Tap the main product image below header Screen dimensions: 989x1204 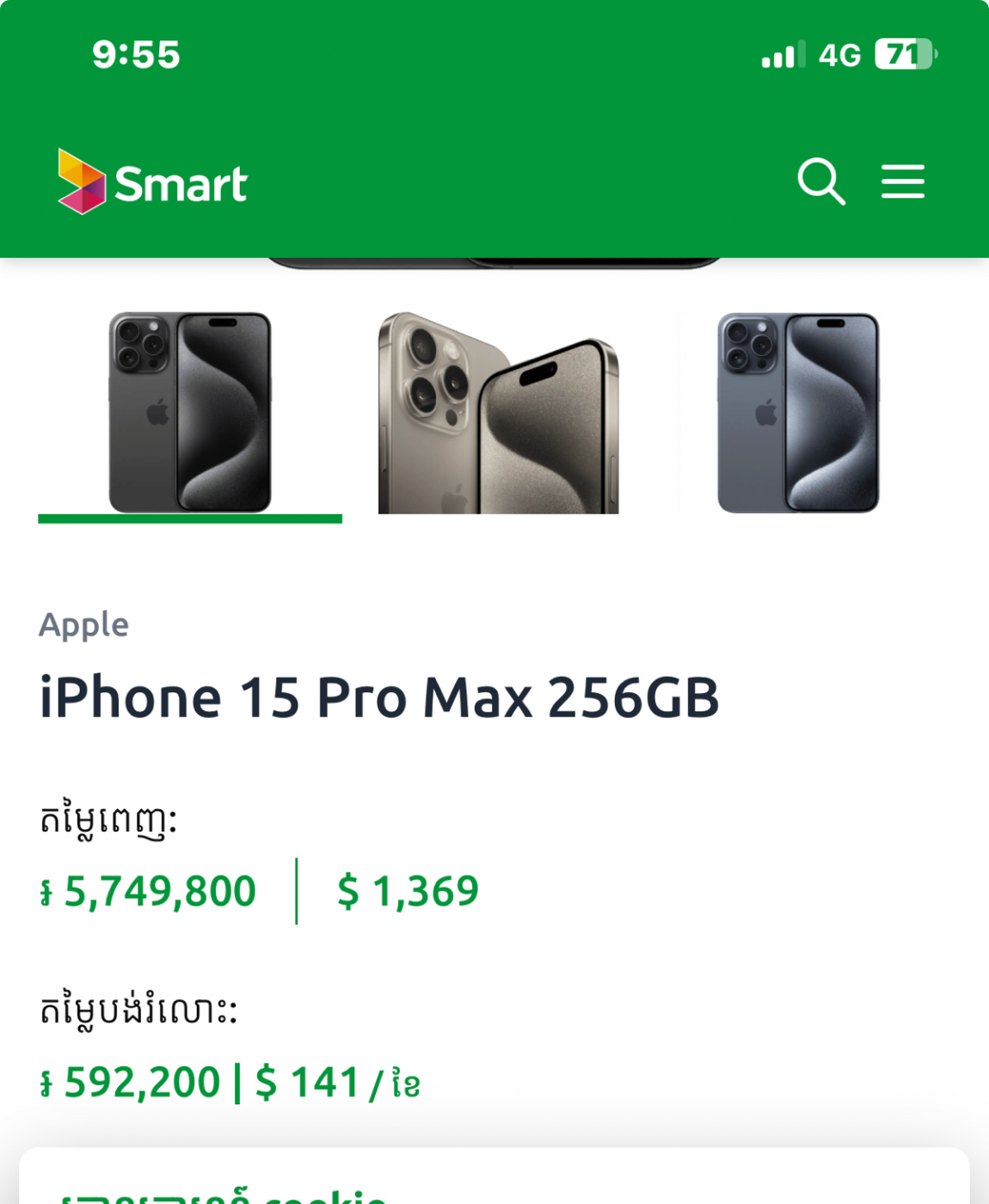click(494, 262)
